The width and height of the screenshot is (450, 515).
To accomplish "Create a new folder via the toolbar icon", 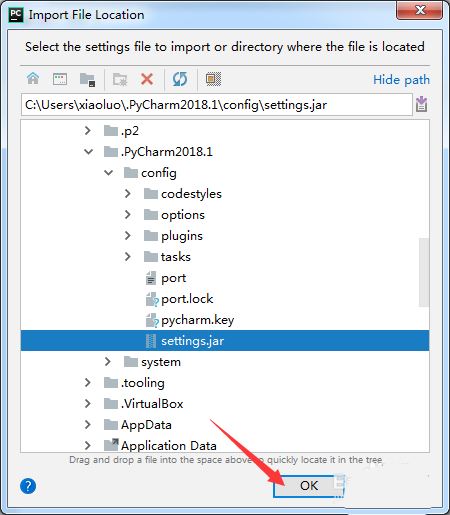I will click(x=120, y=80).
